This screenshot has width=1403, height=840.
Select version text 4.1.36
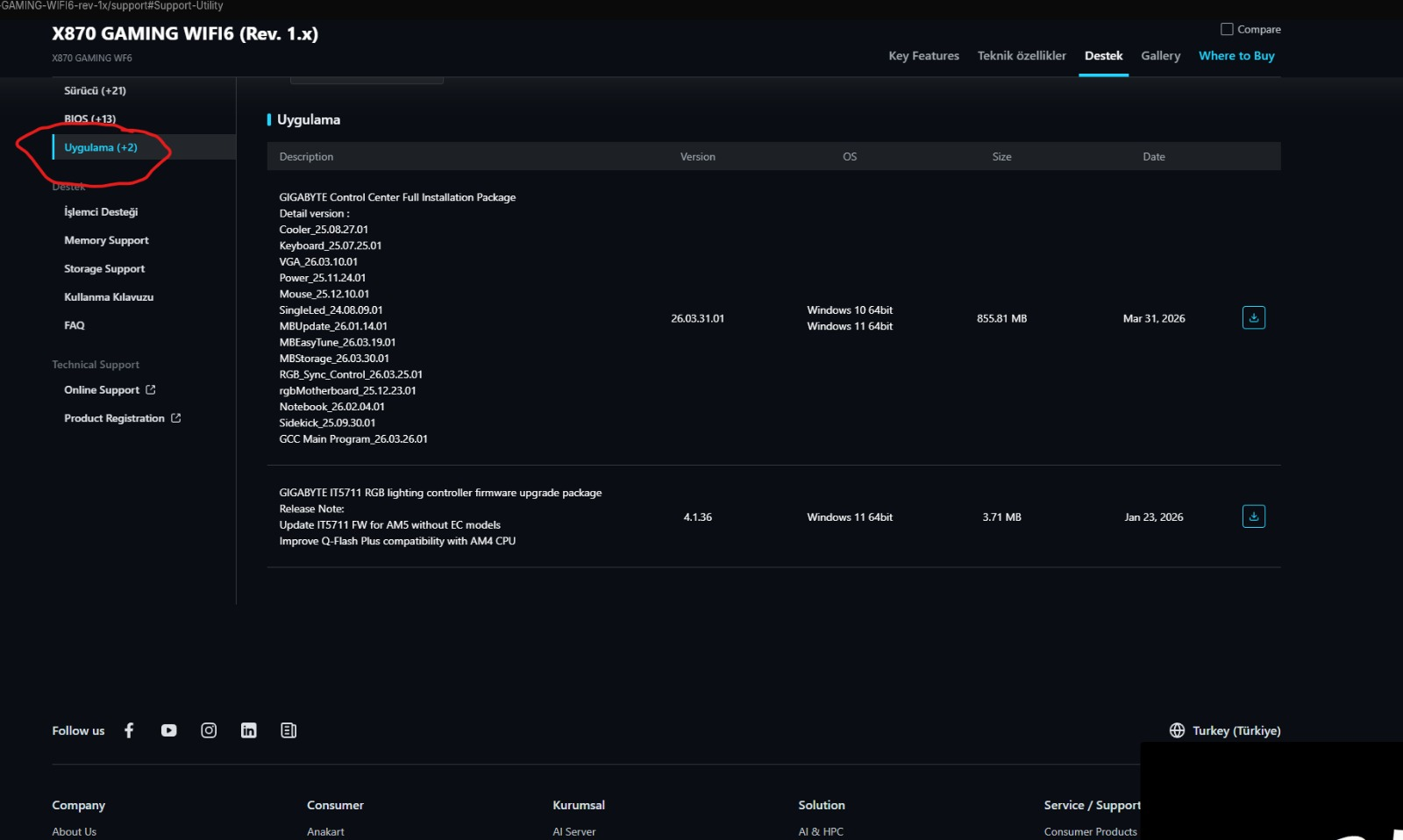697,517
